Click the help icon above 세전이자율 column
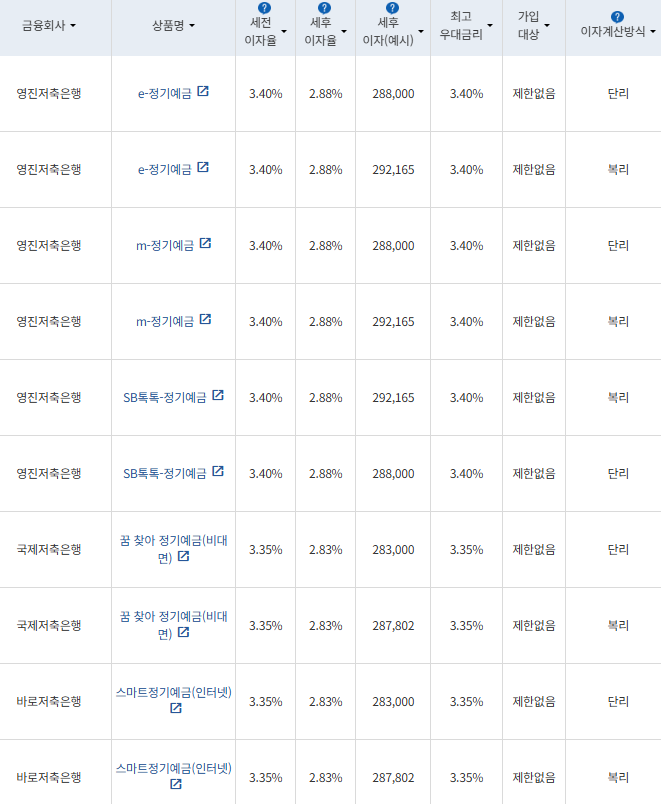Viewport: 661px width, 804px height. [x=263, y=10]
